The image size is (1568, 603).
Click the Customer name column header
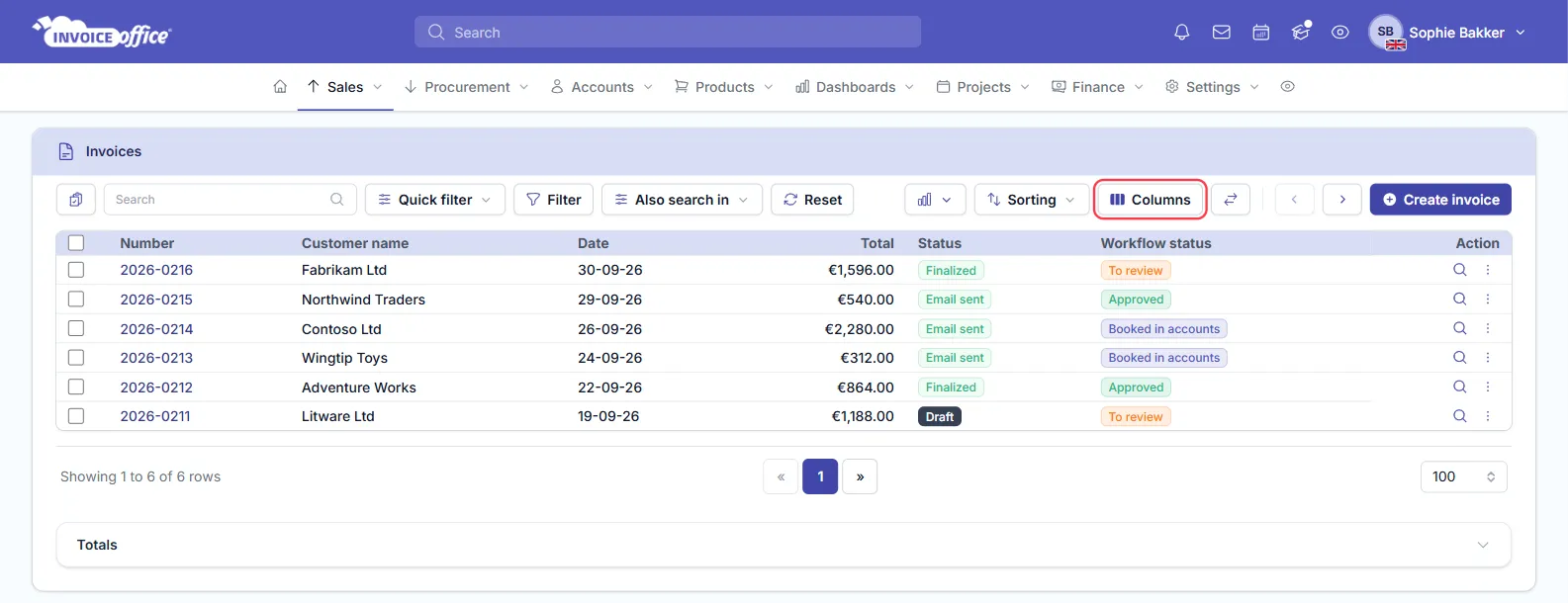click(x=355, y=243)
